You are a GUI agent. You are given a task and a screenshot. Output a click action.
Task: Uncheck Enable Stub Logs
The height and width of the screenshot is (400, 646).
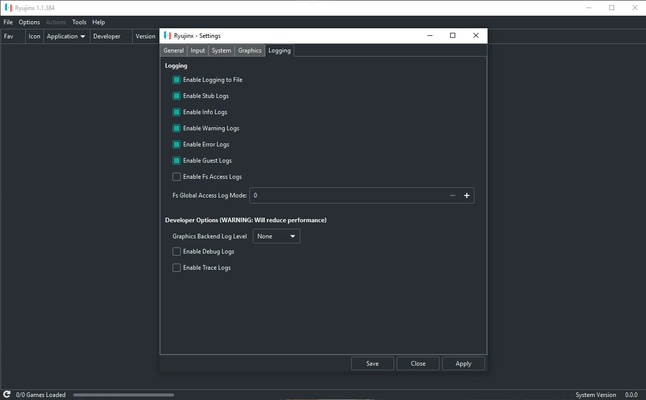pyautogui.click(x=176, y=96)
